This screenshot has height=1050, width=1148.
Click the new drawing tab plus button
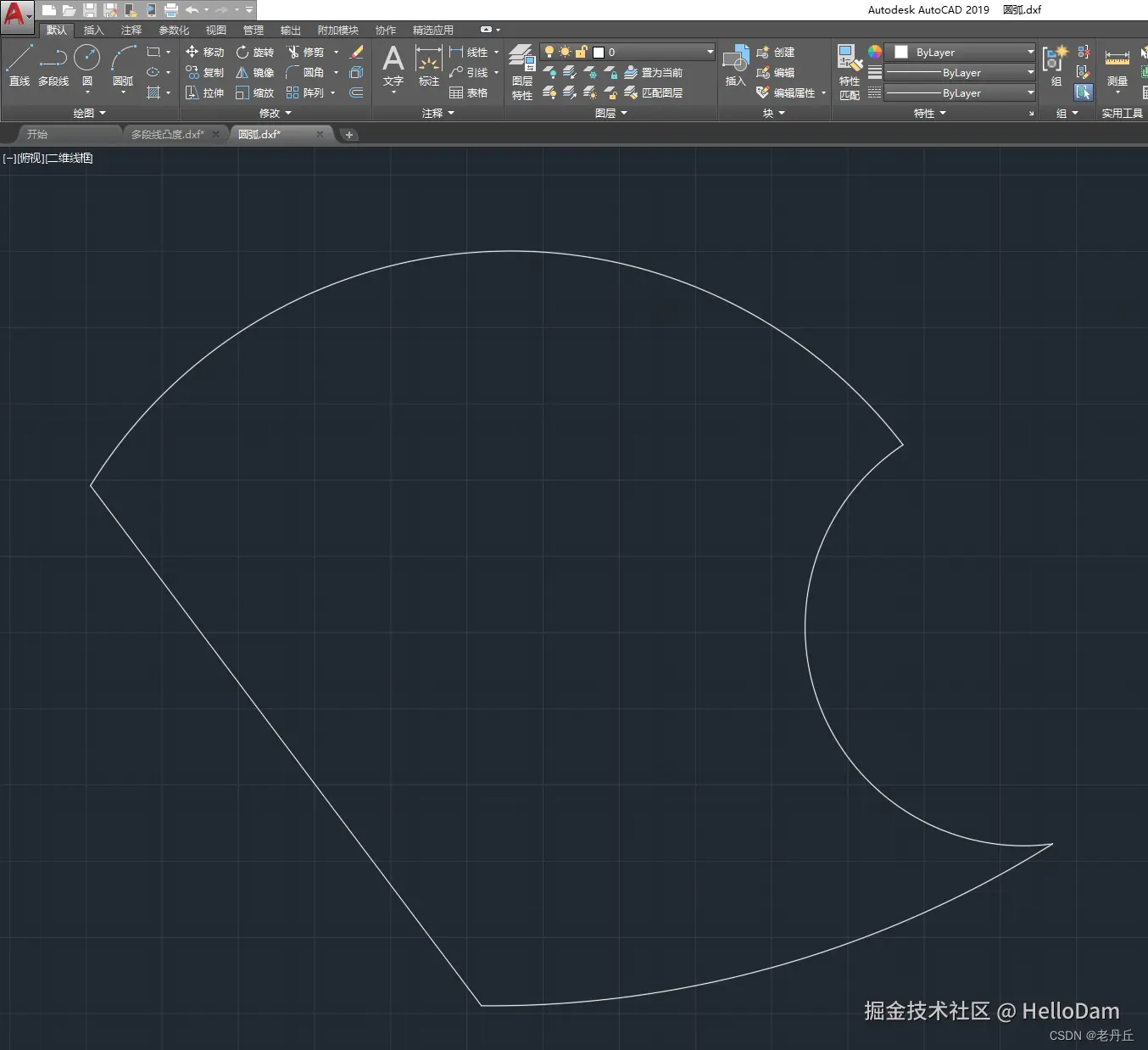click(x=348, y=134)
